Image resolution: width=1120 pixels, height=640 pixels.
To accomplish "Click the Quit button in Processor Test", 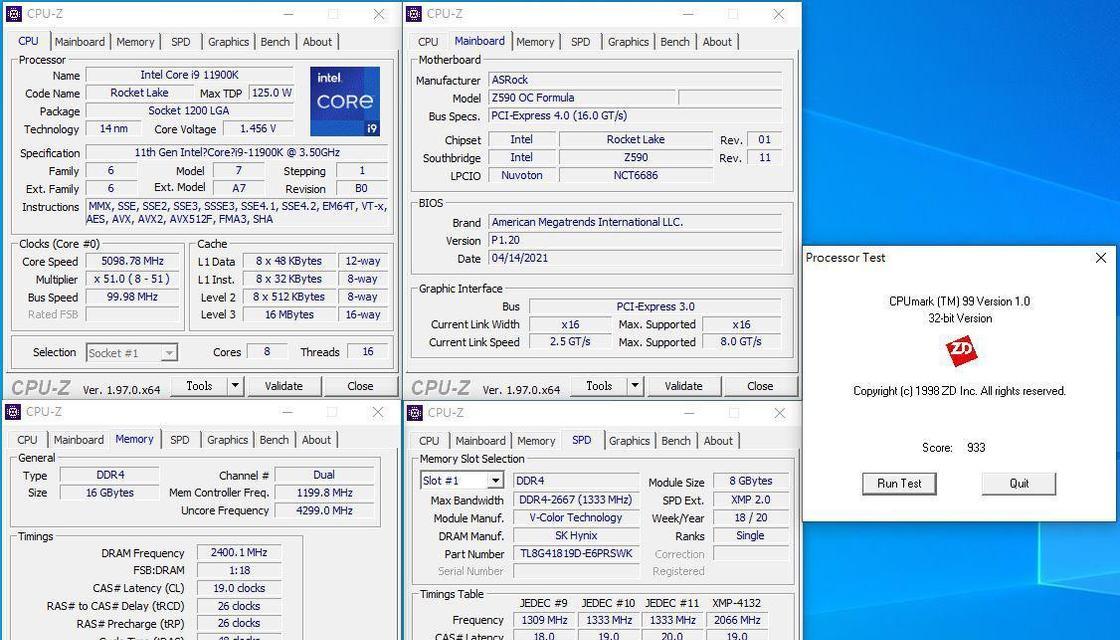I will 1019,484.
